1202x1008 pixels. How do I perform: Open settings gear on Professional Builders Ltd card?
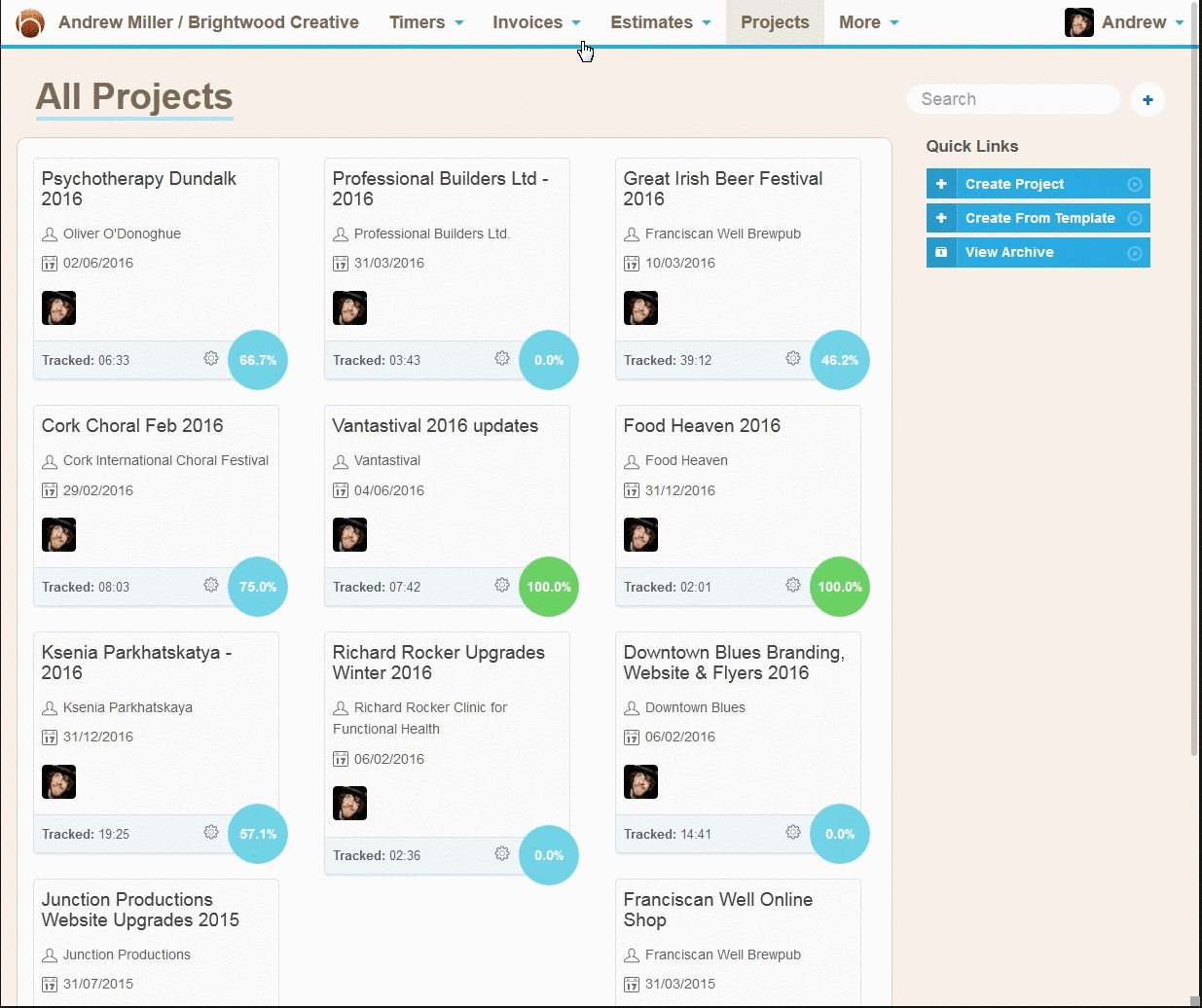(x=502, y=358)
